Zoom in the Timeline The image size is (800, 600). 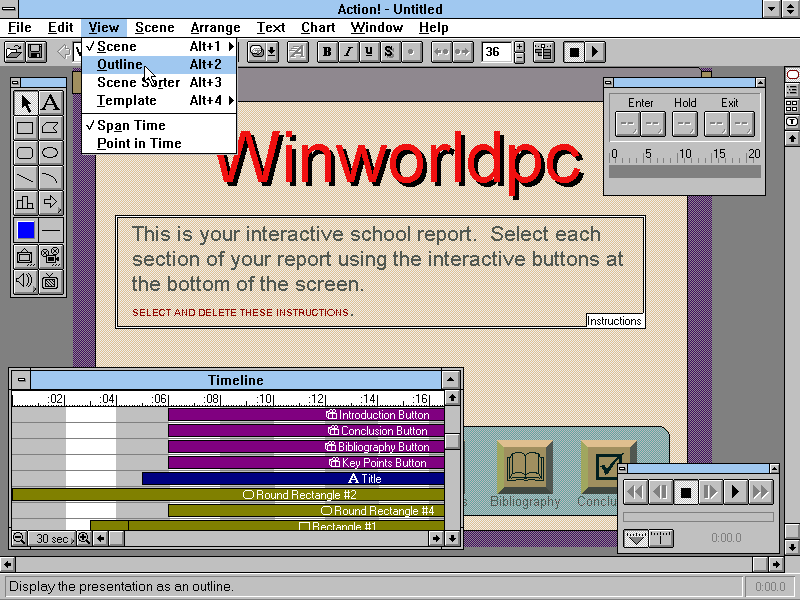(x=84, y=538)
